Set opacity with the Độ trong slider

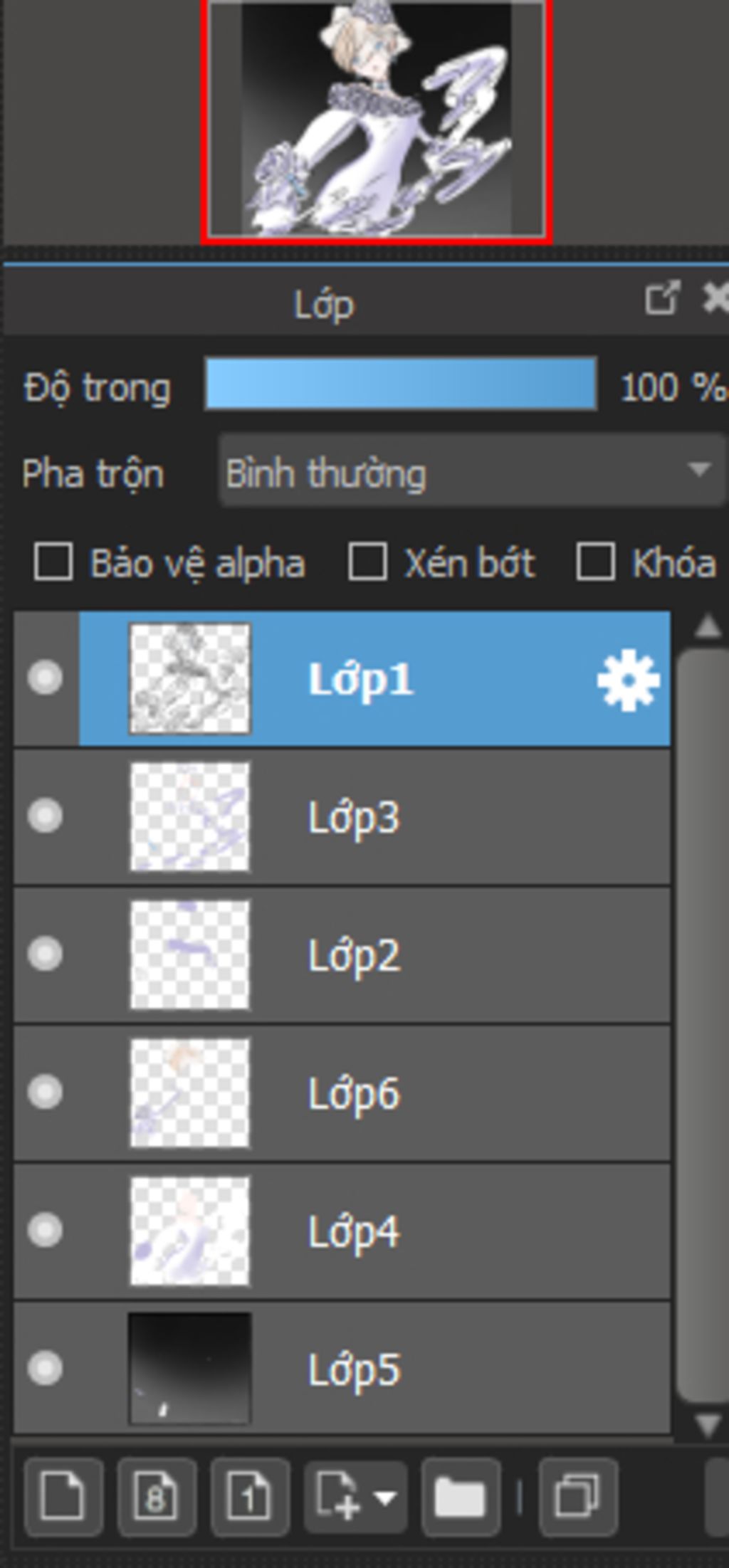click(401, 384)
